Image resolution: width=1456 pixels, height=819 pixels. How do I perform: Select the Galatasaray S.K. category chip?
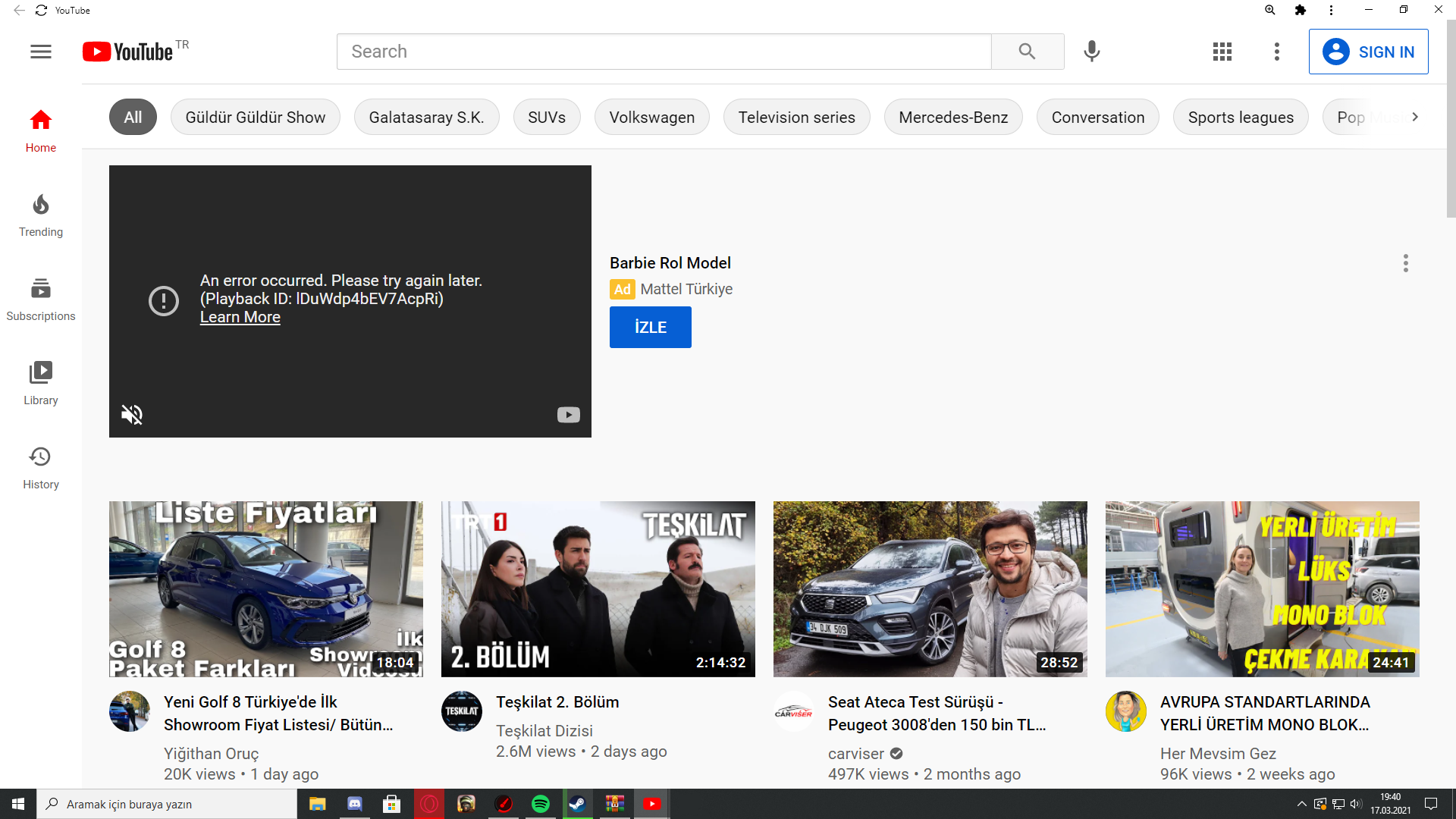tap(426, 118)
